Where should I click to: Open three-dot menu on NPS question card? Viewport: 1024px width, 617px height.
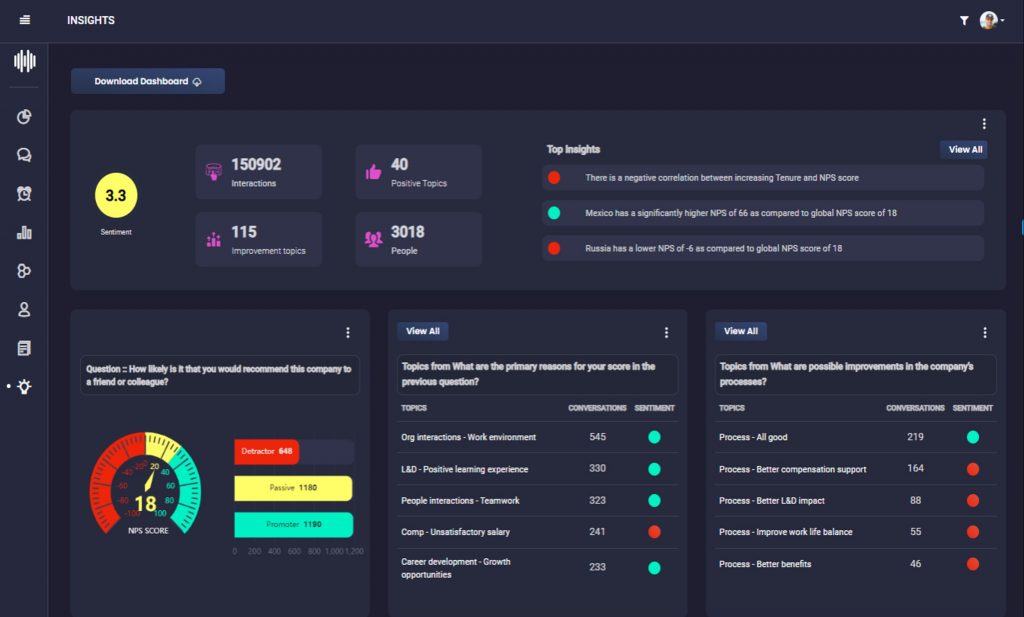coord(348,332)
